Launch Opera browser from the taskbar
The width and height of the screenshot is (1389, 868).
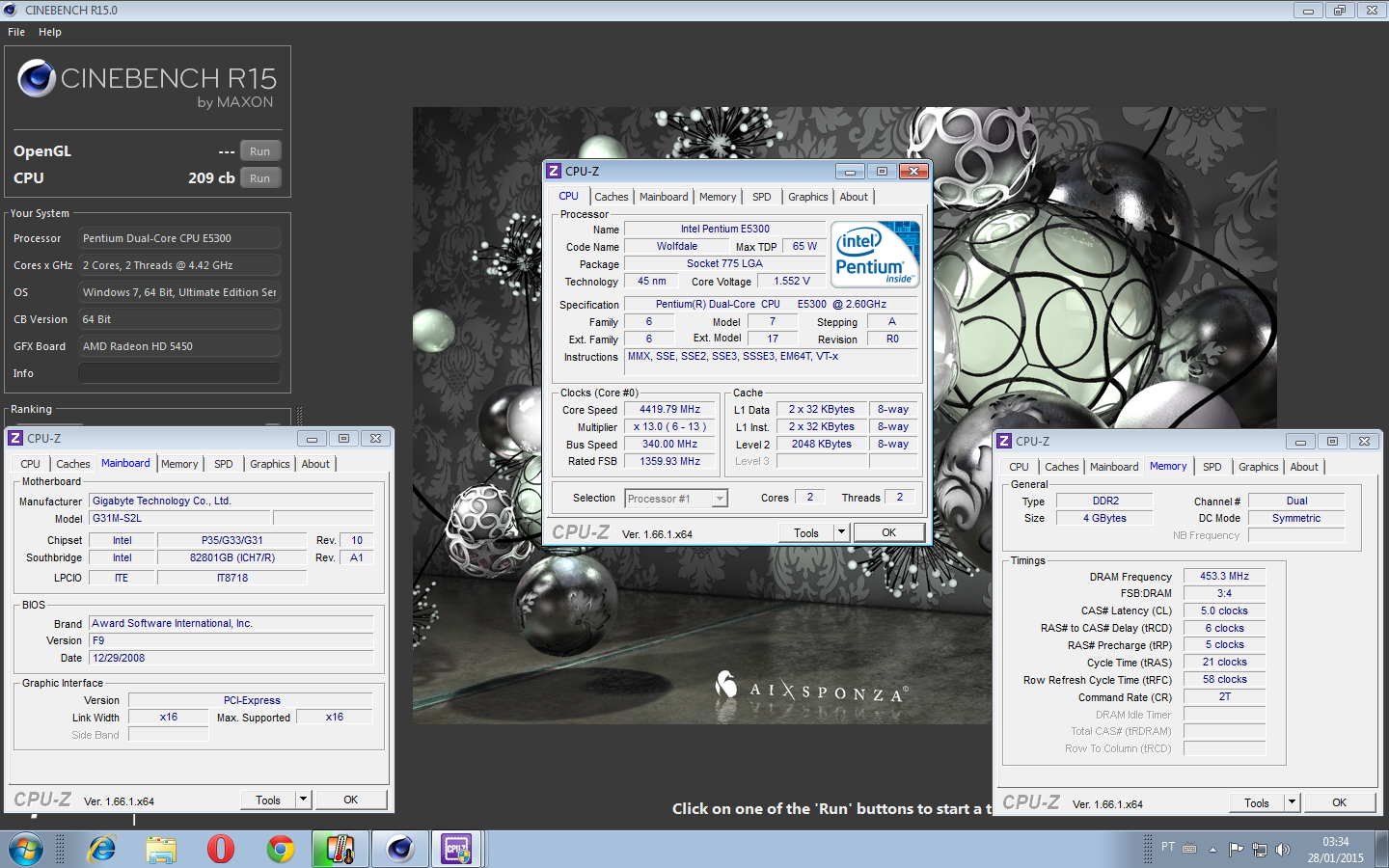pyautogui.click(x=221, y=849)
